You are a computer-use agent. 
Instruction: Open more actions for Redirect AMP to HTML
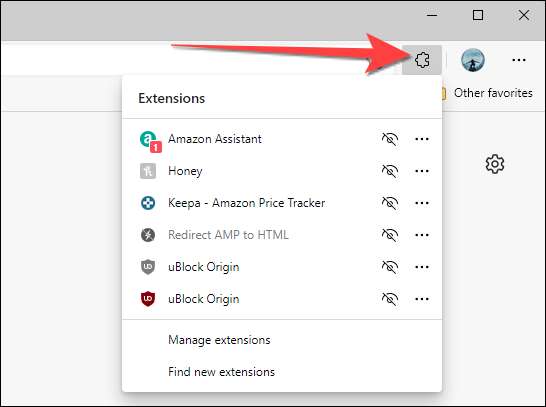tap(422, 235)
